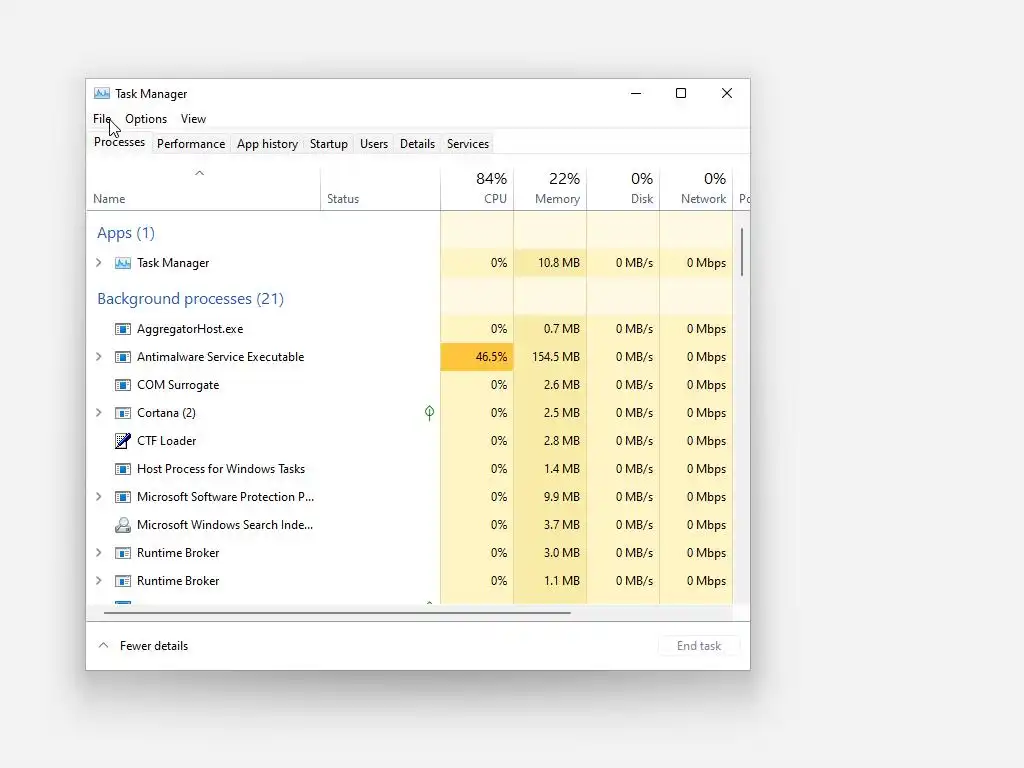Sort by the CPU column header
The height and width of the screenshot is (768, 1024).
[x=477, y=189]
